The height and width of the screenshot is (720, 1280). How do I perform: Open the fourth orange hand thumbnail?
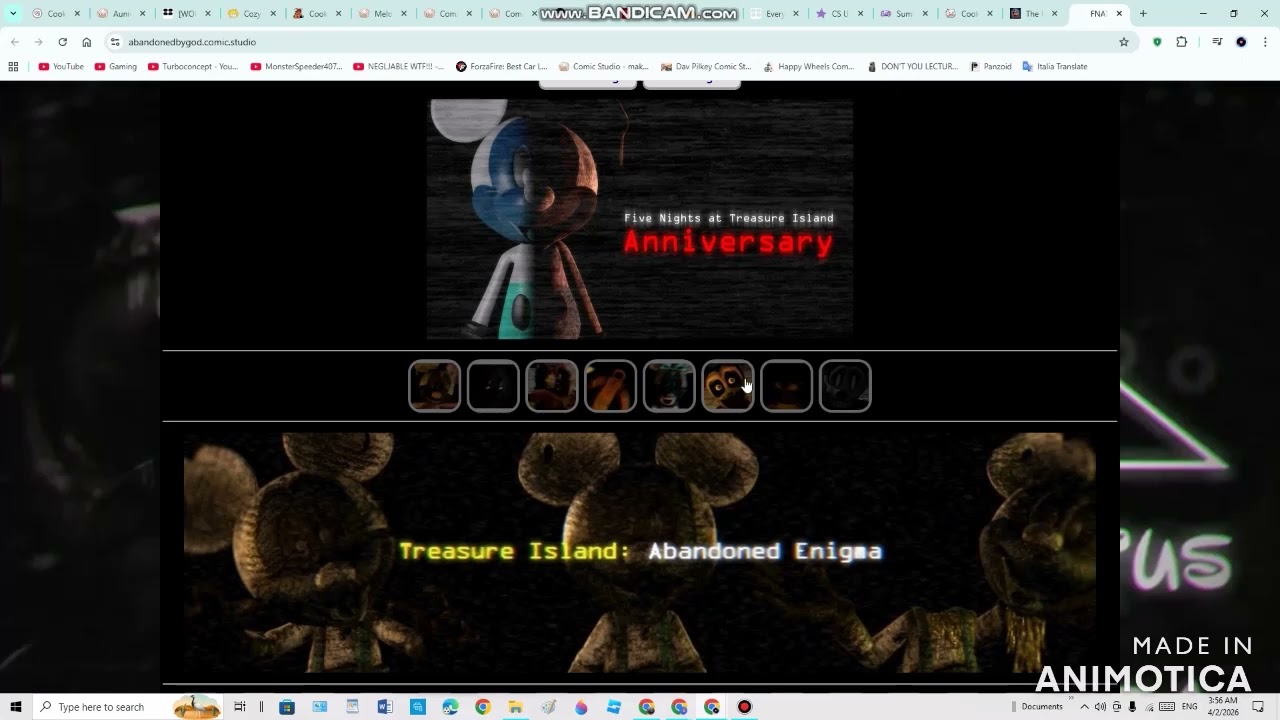[x=610, y=386]
